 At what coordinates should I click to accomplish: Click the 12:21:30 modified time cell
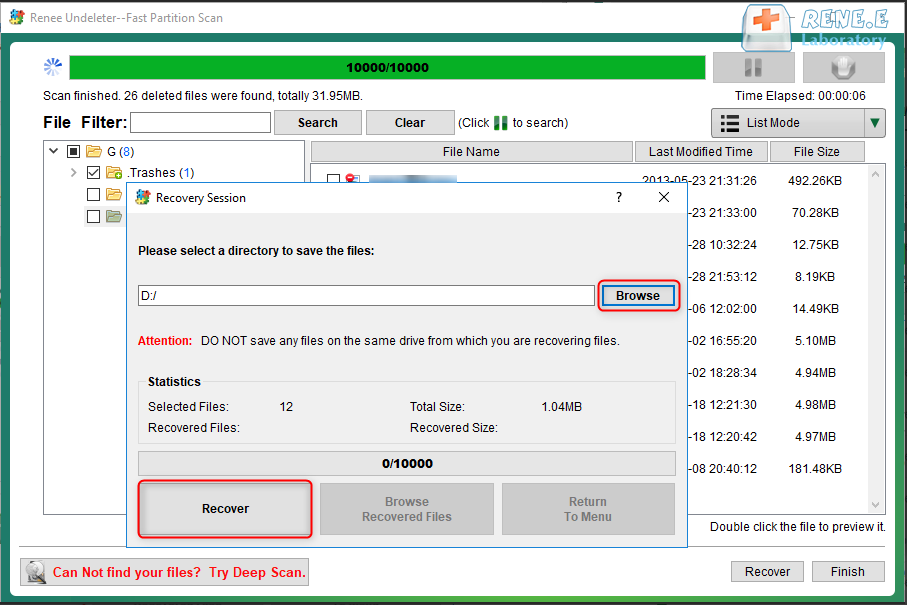tap(723, 405)
